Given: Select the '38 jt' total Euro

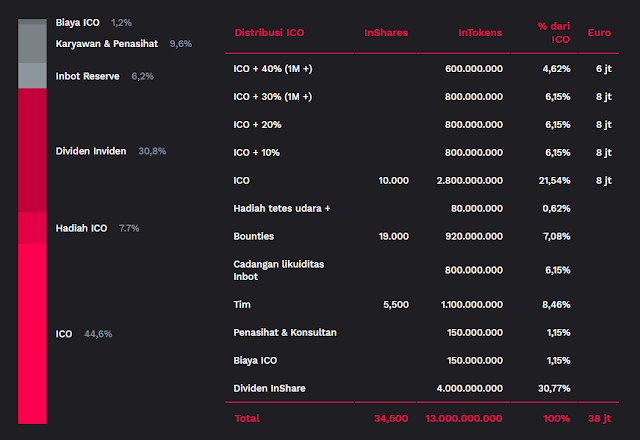Looking at the screenshot, I should point(600,418).
